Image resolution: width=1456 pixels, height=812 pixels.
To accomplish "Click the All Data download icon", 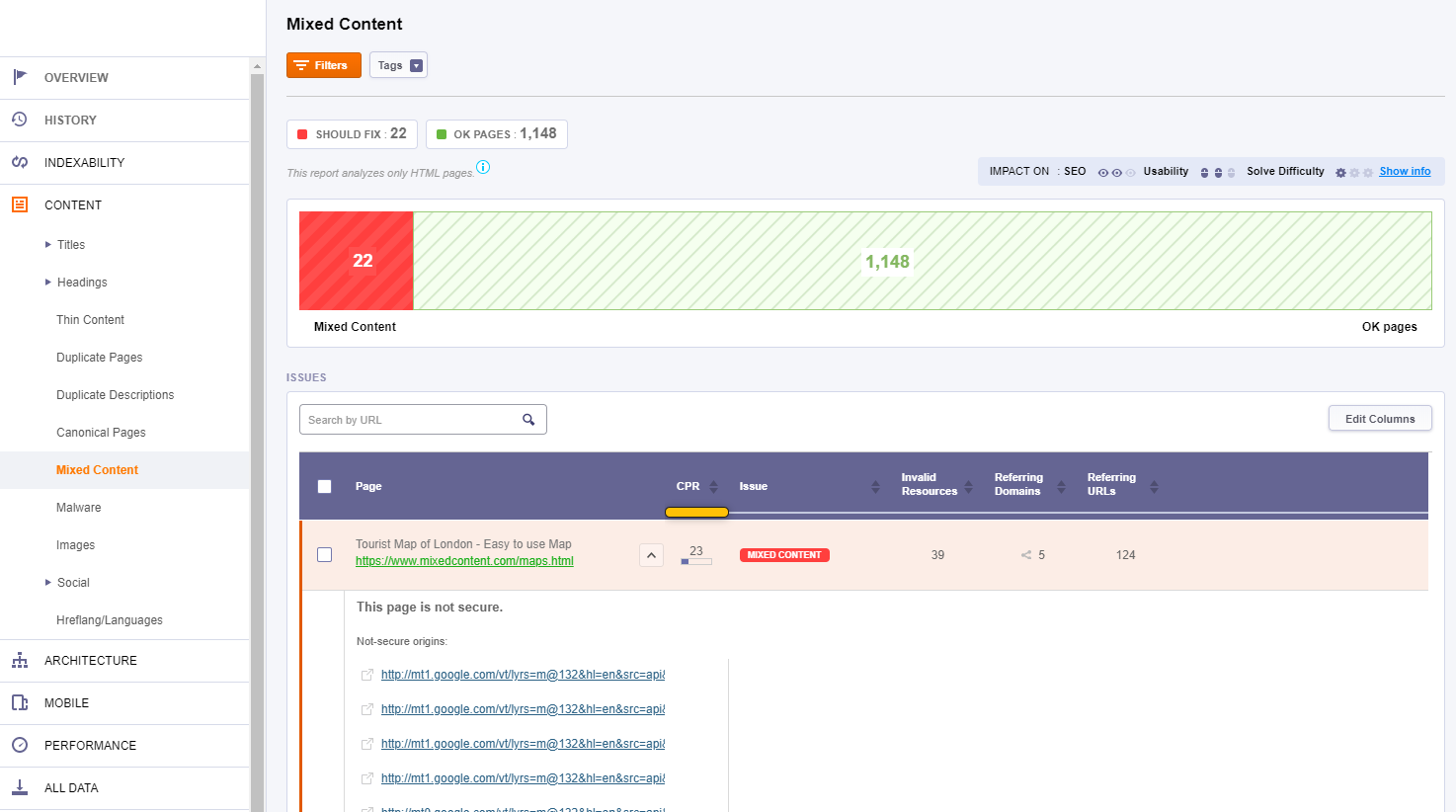I will tap(20, 787).
